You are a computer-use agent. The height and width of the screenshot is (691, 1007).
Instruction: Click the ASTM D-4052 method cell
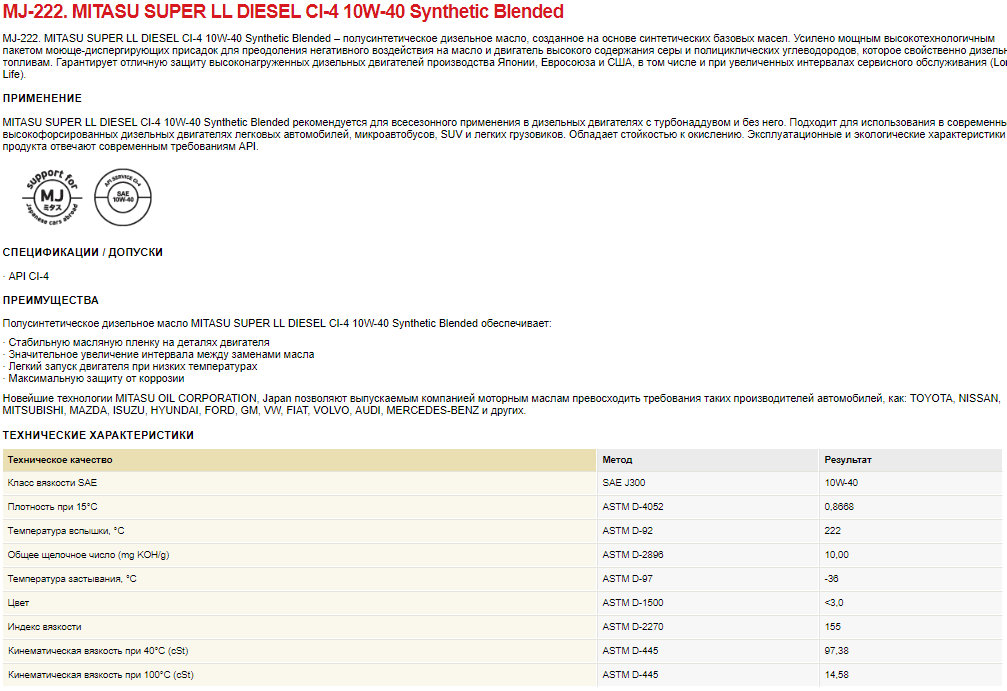coord(632,507)
